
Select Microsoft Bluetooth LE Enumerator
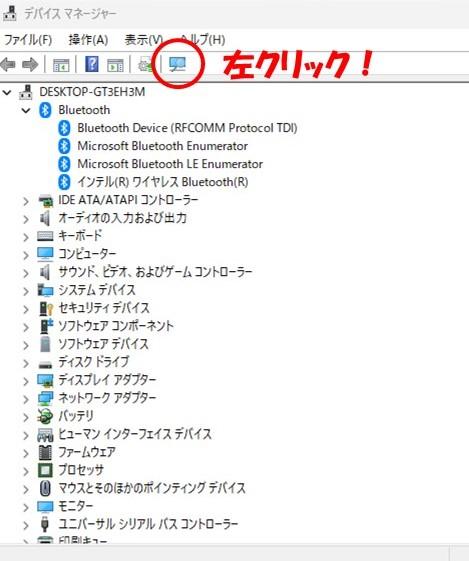(170, 164)
